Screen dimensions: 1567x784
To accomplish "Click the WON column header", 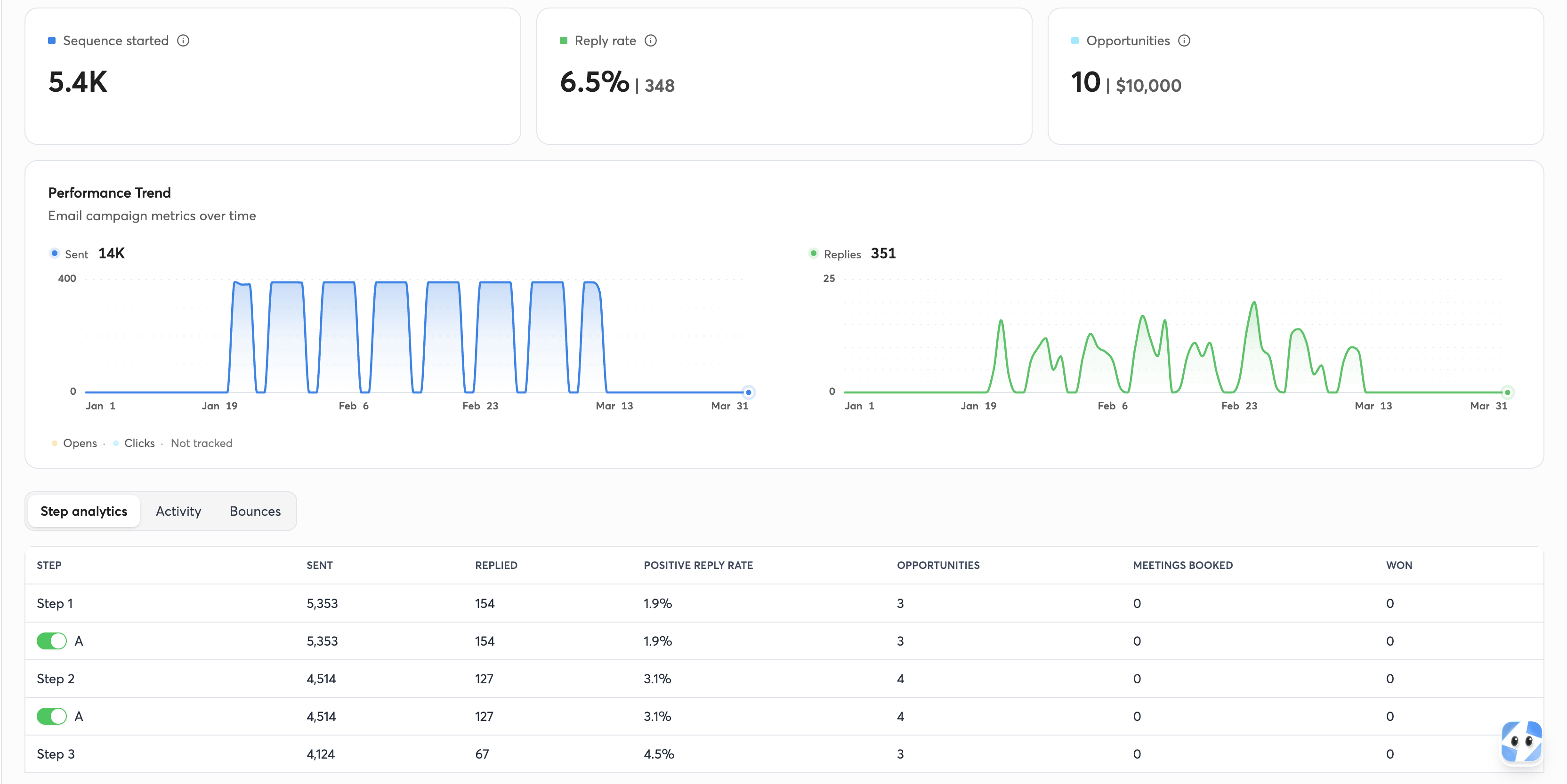I will click(x=1399, y=565).
